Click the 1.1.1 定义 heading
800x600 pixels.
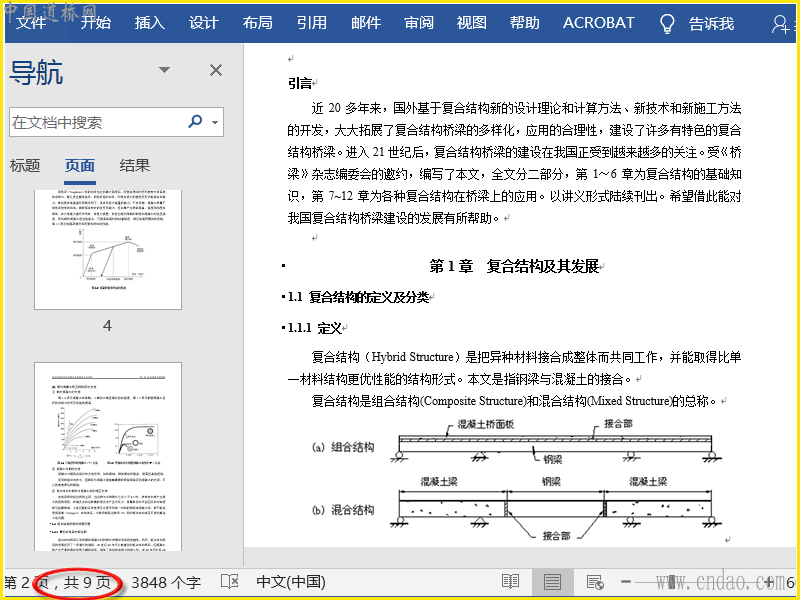(x=314, y=328)
